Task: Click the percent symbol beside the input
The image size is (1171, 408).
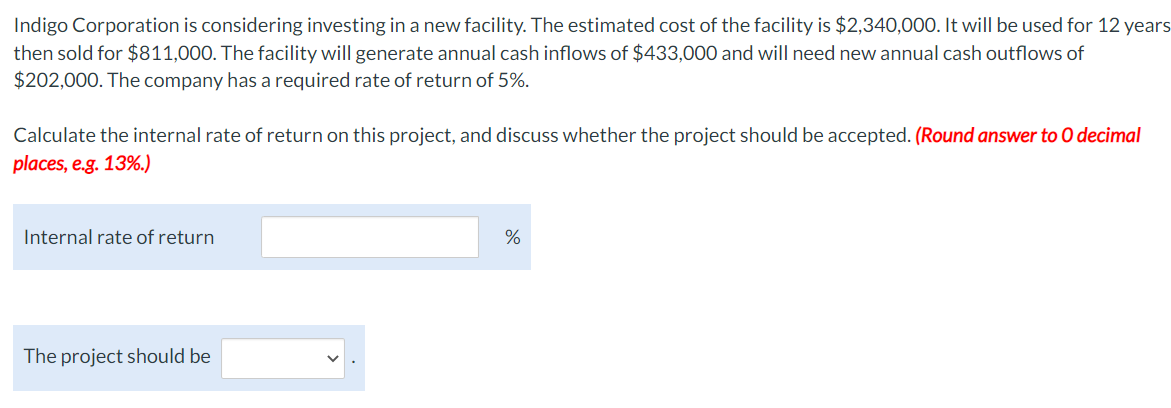Action: (x=512, y=237)
